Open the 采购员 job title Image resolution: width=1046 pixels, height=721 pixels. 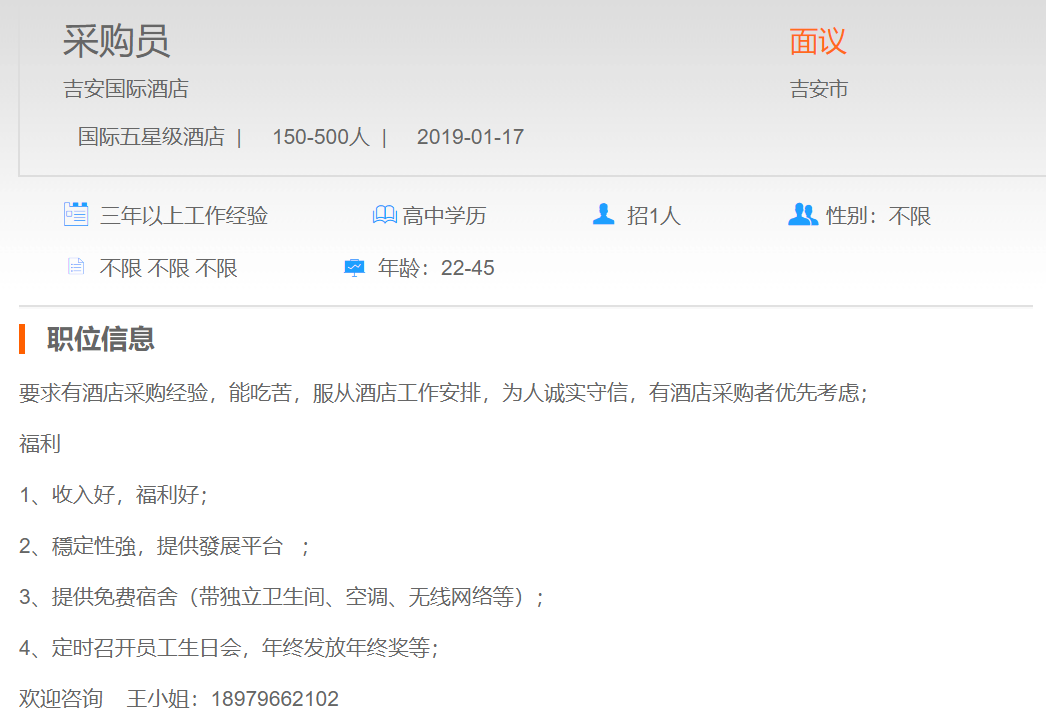[x=116, y=41]
